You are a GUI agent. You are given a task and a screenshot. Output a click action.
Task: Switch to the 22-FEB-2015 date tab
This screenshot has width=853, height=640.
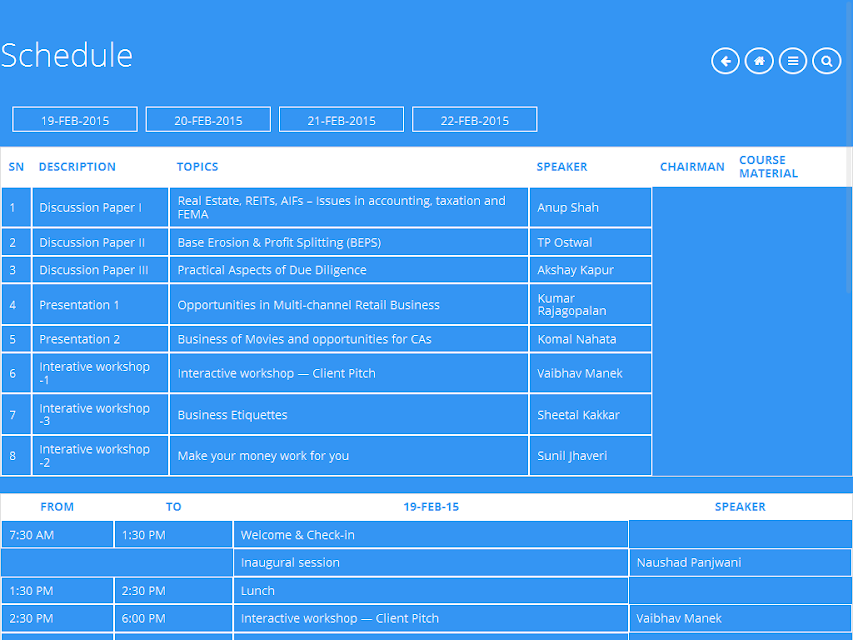tap(475, 120)
